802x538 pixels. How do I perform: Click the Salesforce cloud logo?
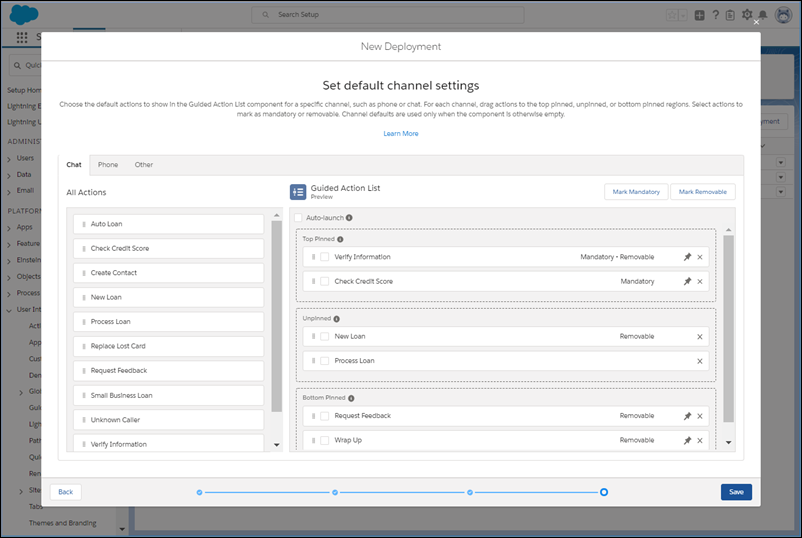[24, 14]
